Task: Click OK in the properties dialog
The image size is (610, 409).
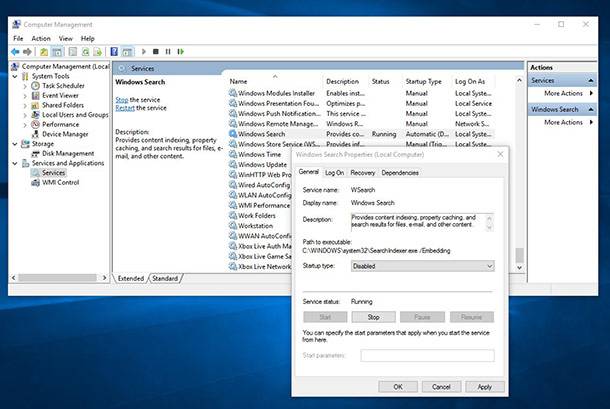Action: (x=398, y=387)
